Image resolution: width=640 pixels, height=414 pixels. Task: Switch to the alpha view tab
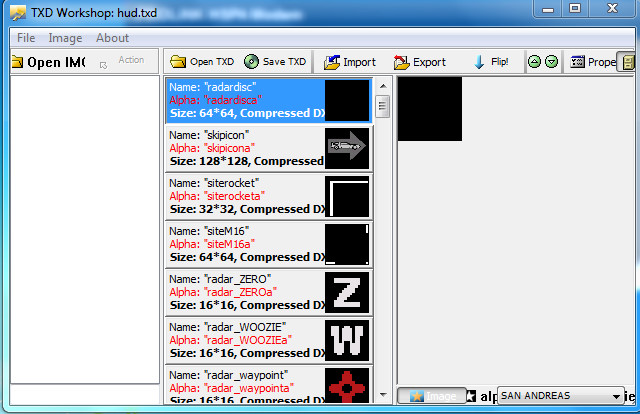coord(482,396)
